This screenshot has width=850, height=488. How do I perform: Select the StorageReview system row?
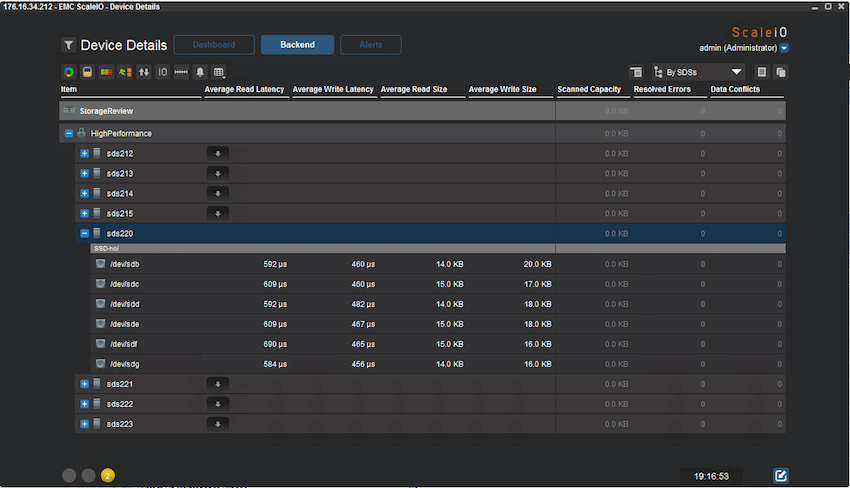[x=422, y=111]
